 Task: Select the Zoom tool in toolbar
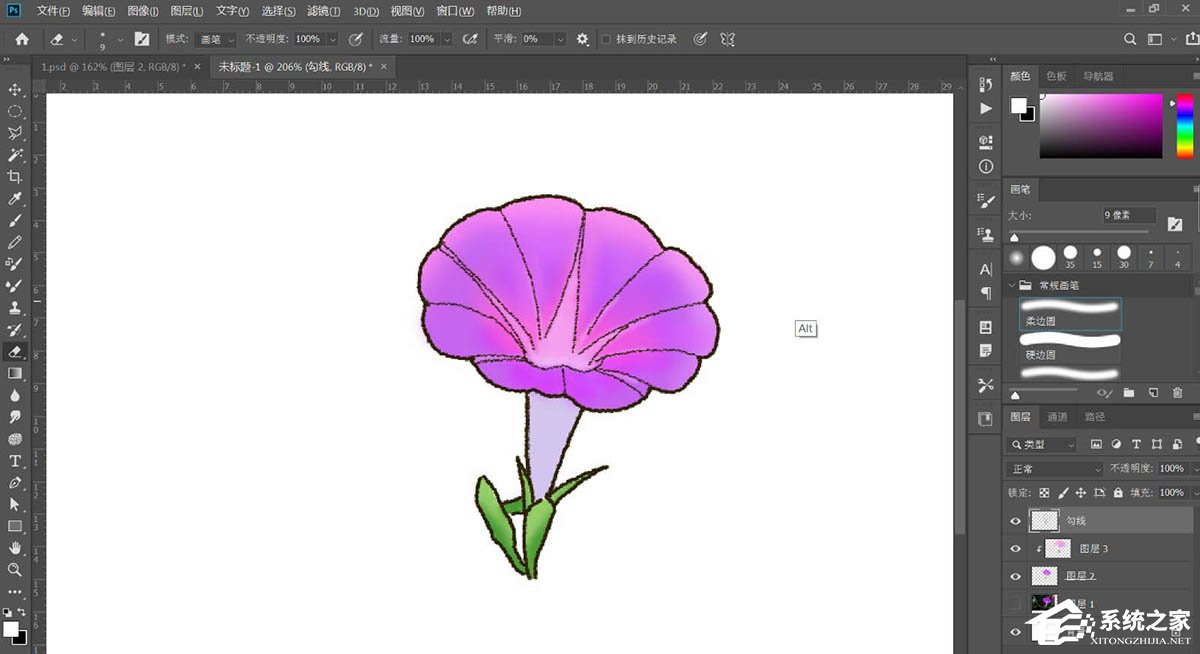15,570
